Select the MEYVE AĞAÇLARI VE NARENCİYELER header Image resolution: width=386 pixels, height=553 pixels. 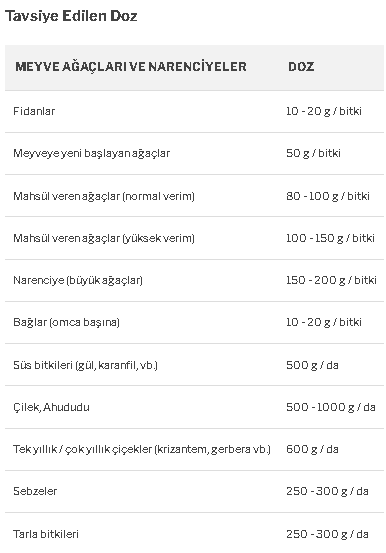(131, 67)
